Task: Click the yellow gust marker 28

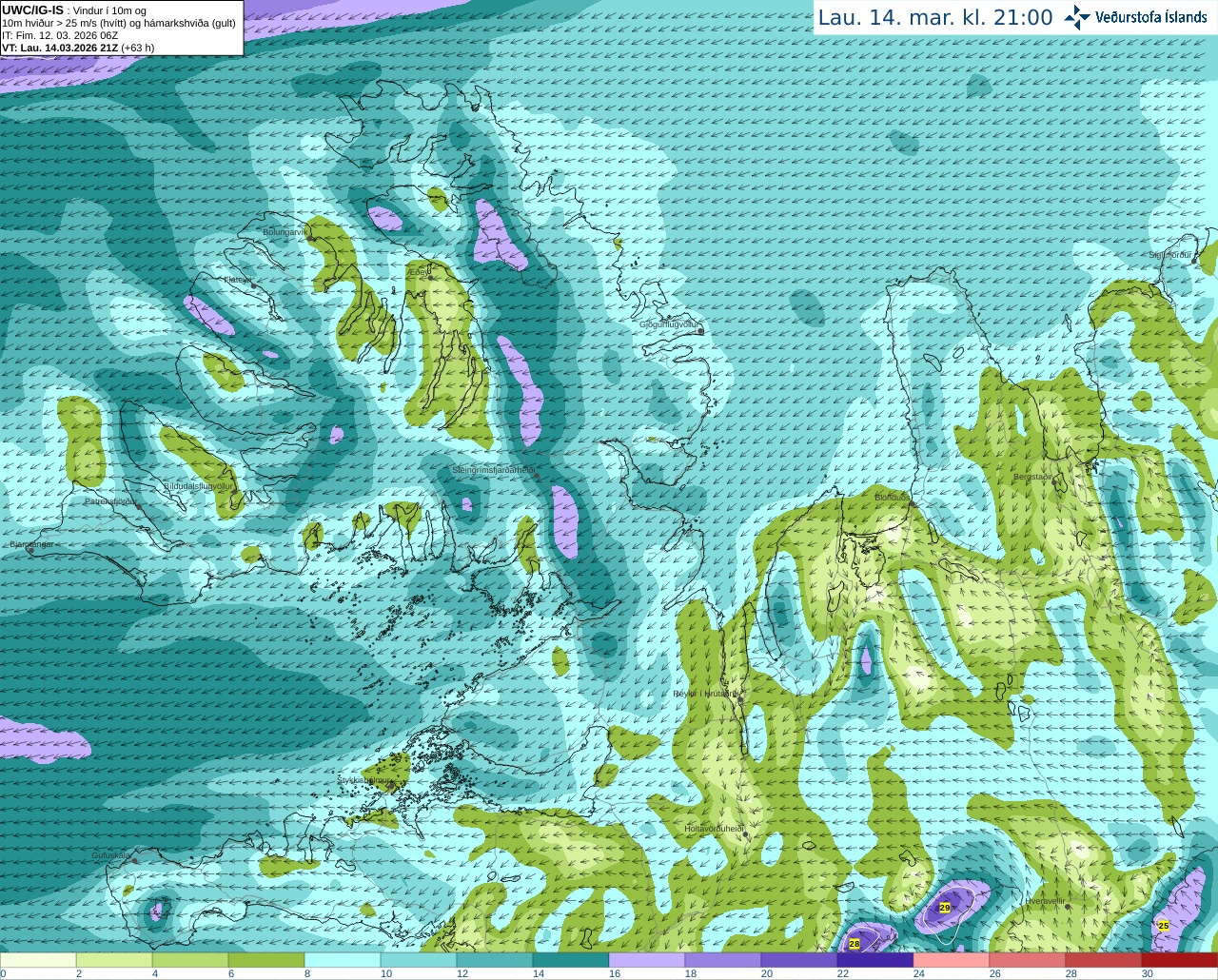Action: click(x=855, y=943)
